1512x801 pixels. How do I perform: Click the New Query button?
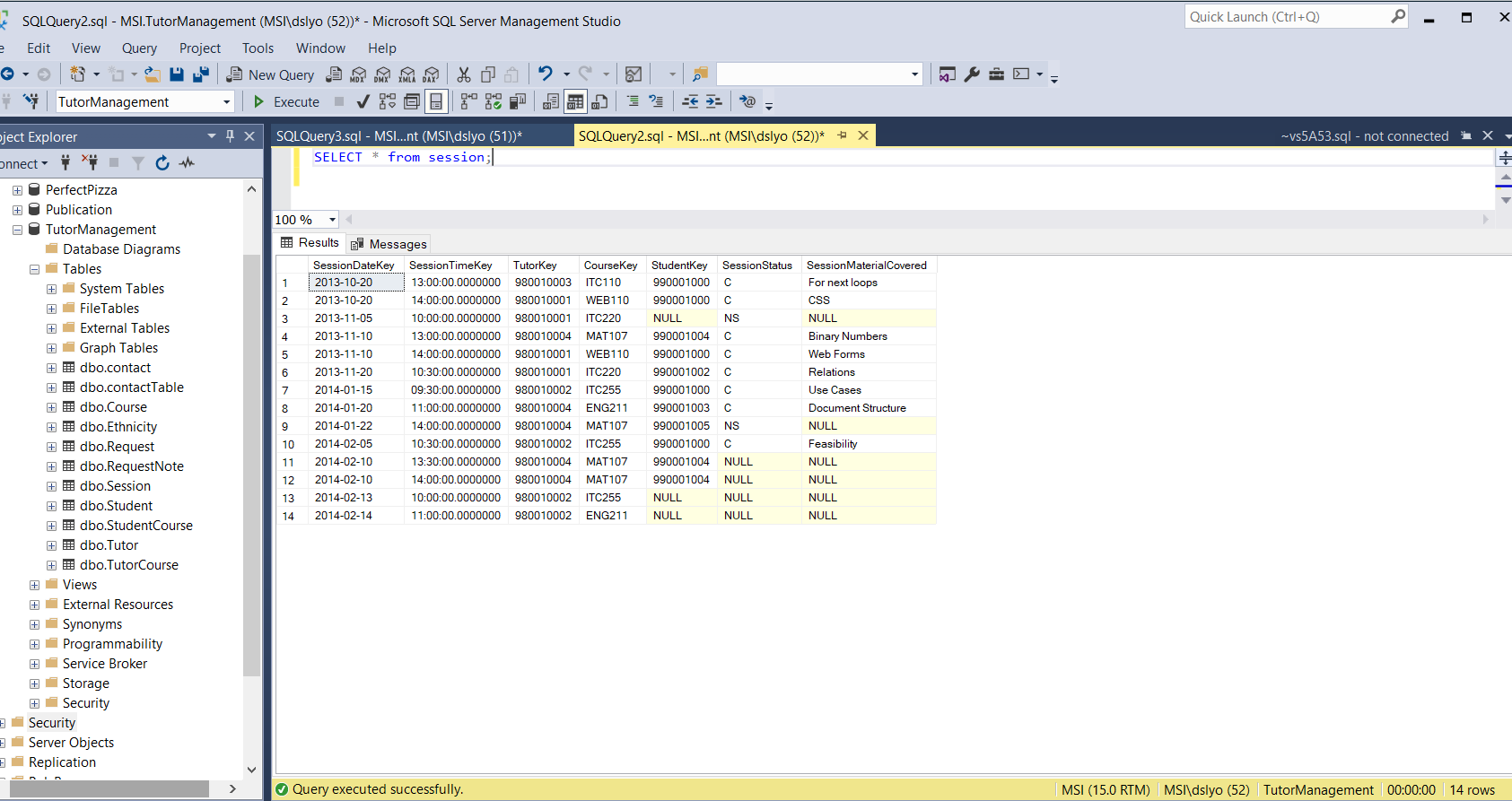point(270,74)
